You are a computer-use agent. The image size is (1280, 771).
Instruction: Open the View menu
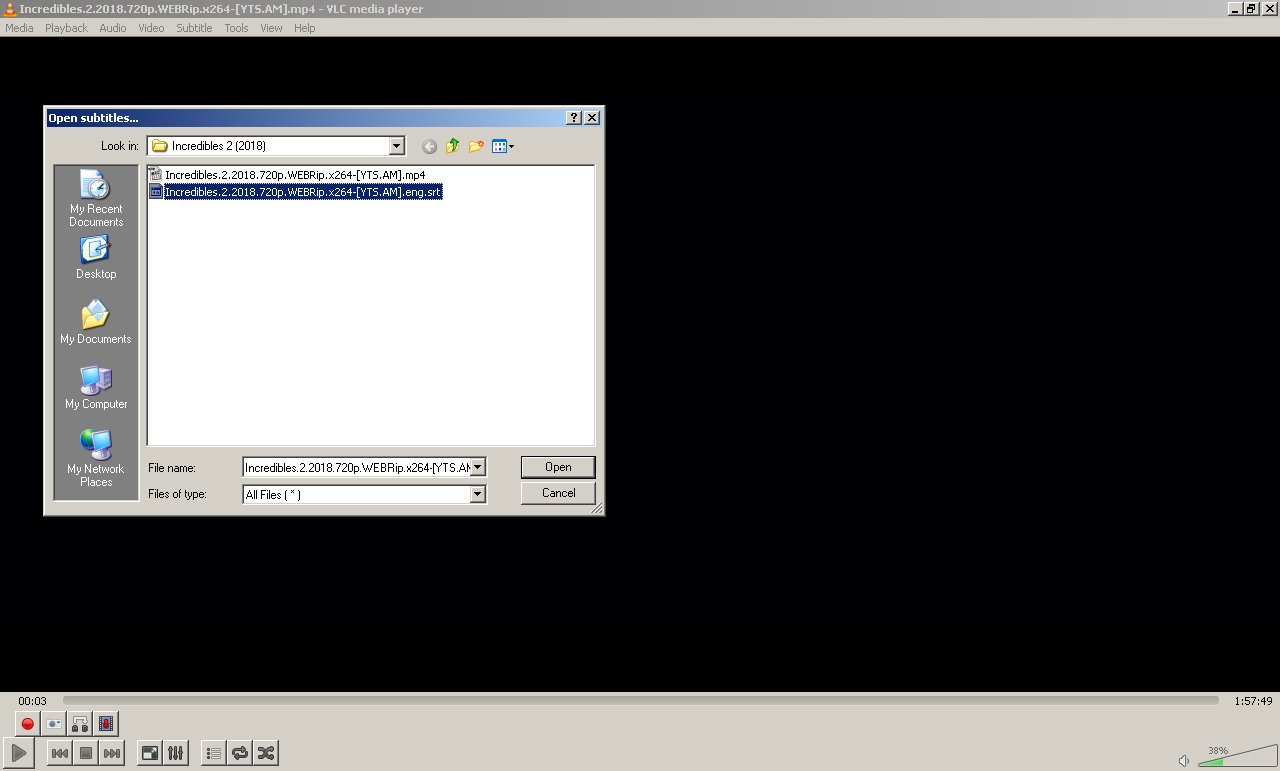[x=271, y=28]
